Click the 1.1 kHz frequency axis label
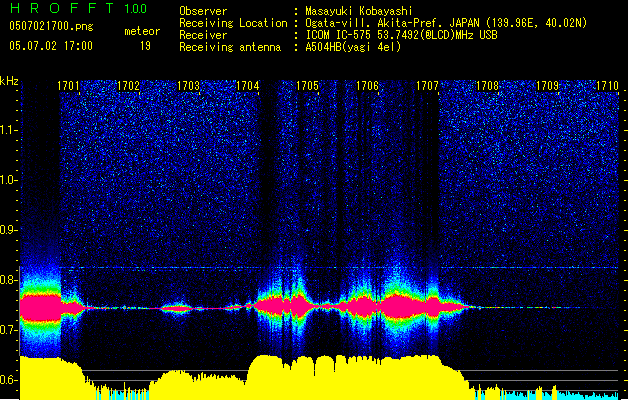Viewport: 629px width, 400px height. 8,130
